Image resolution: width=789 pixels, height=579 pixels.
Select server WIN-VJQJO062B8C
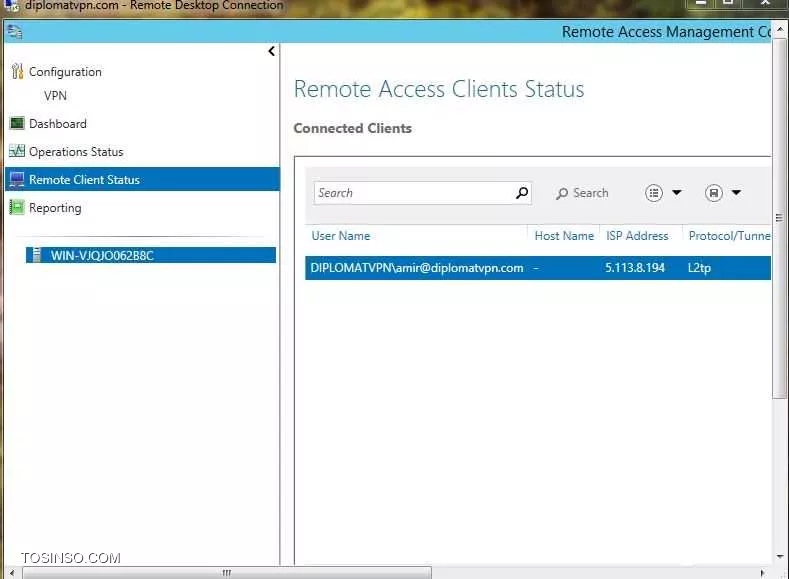coord(151,255)
